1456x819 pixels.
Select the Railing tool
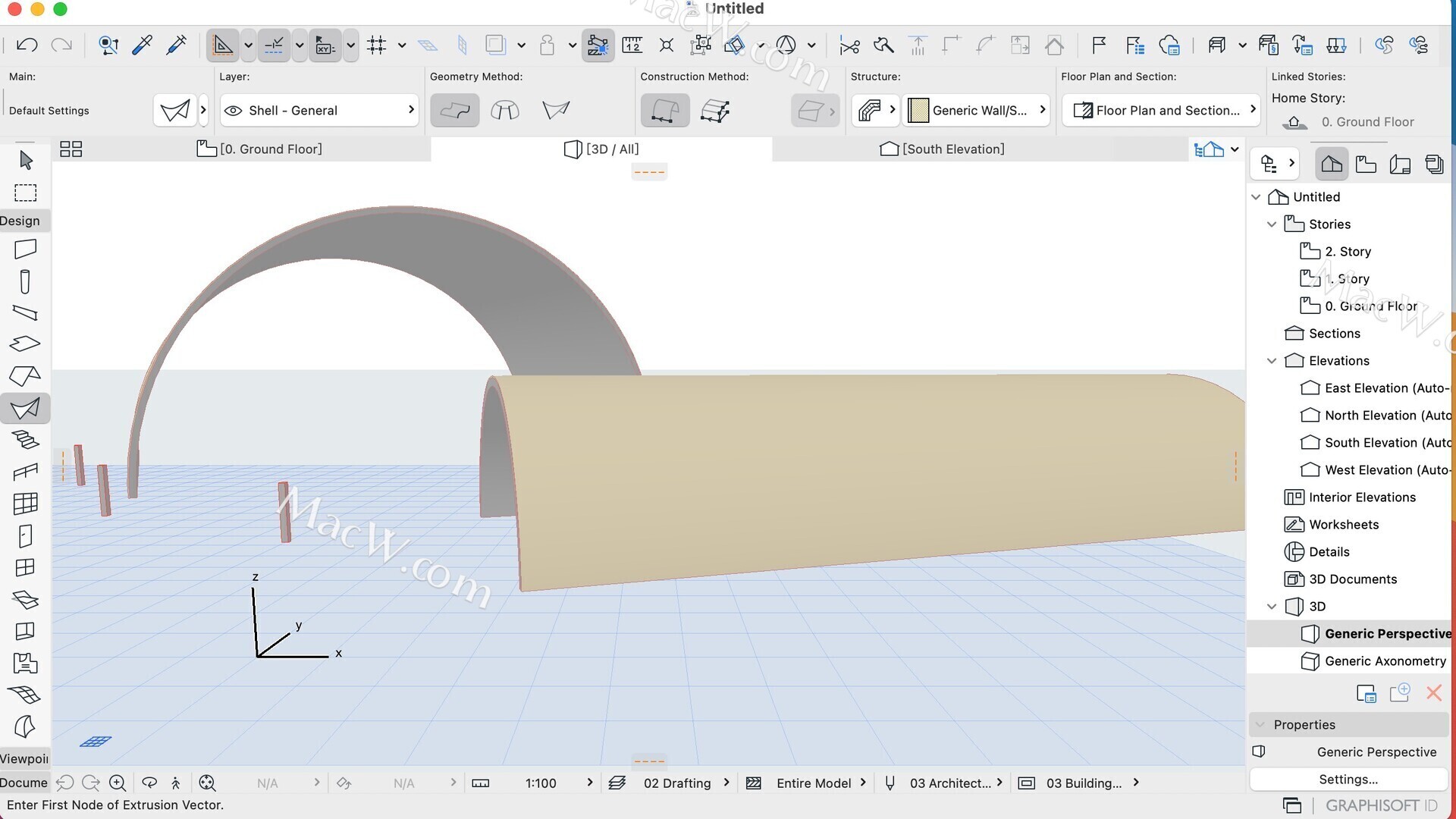pos(25,472)
